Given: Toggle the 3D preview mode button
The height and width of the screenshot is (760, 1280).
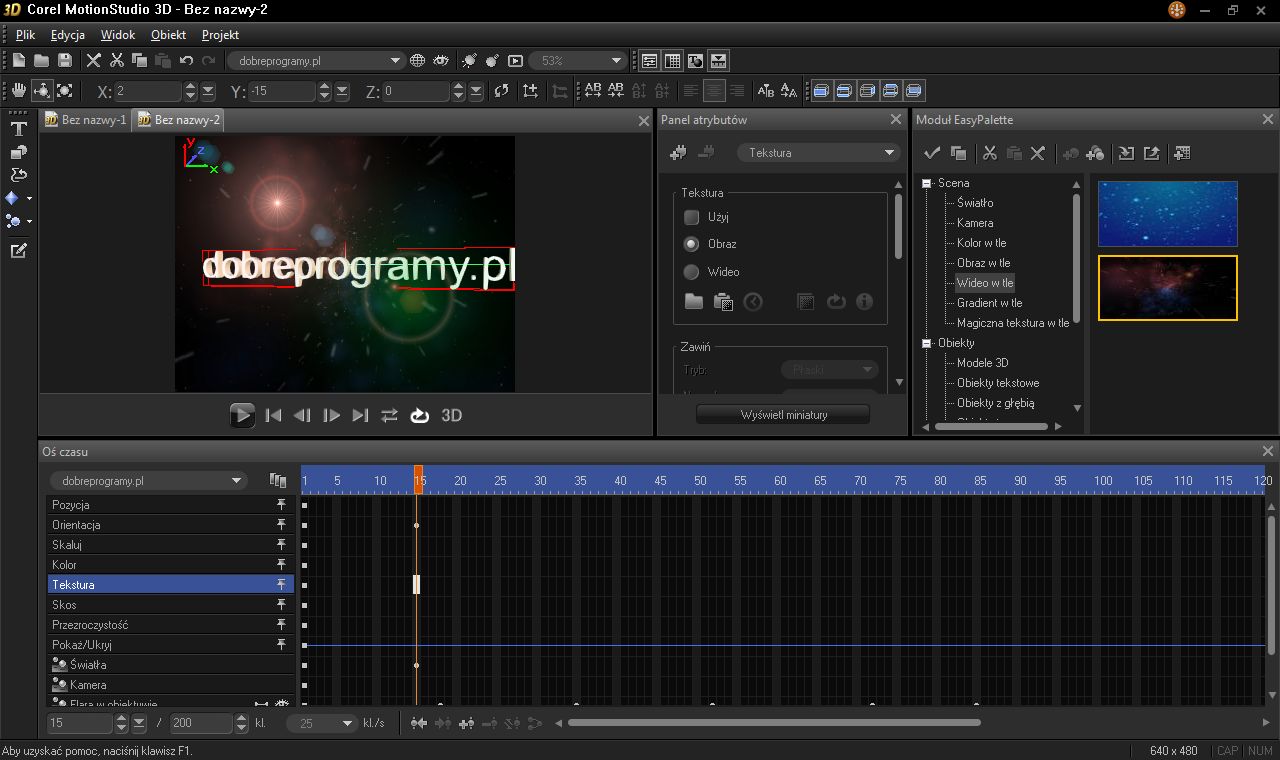Looking at the screenshot, I should [452, 415].
